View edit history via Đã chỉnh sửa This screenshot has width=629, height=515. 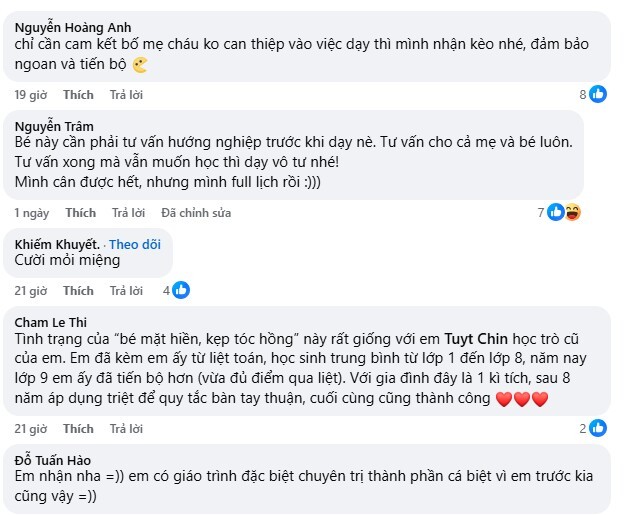[196, 213]
